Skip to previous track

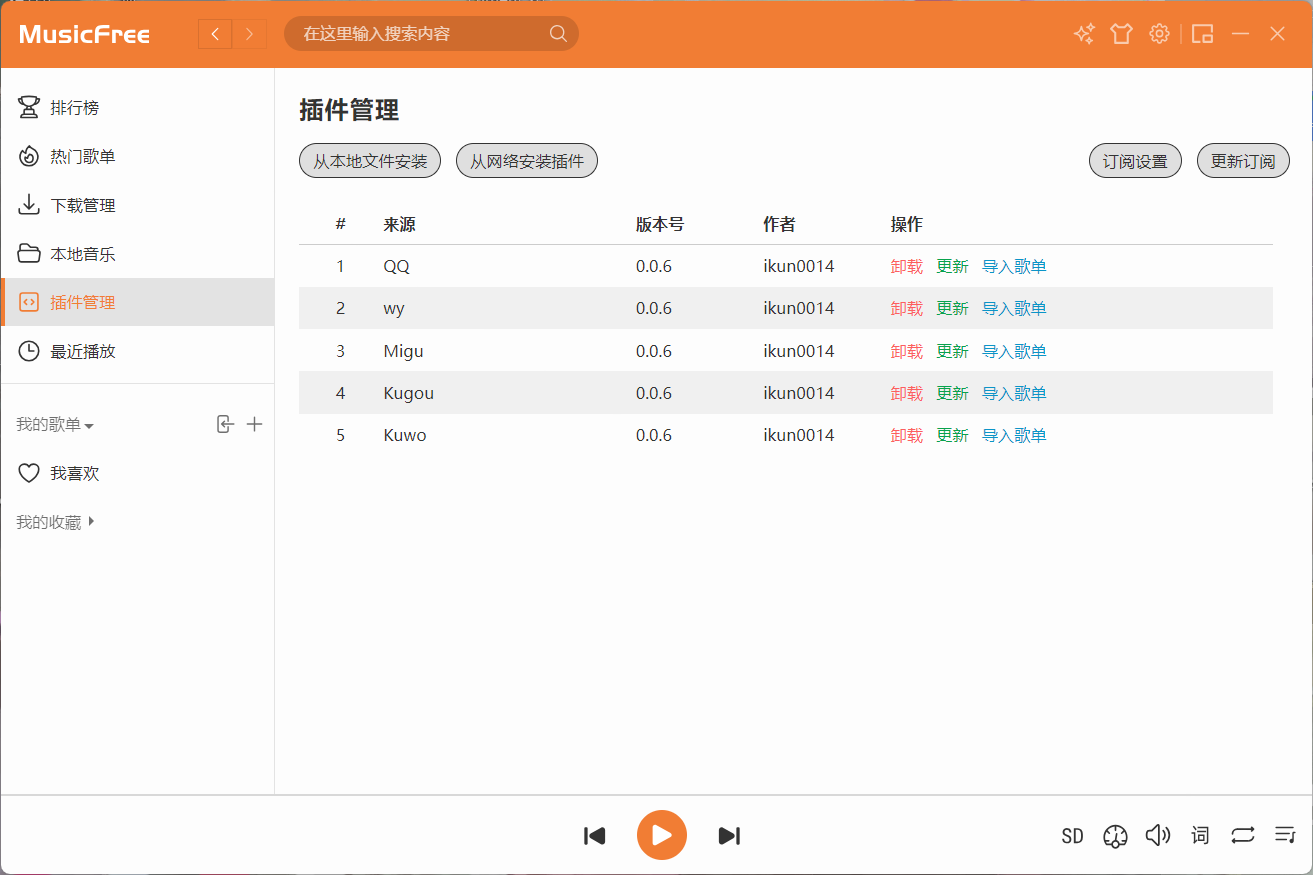pos(595,836)
